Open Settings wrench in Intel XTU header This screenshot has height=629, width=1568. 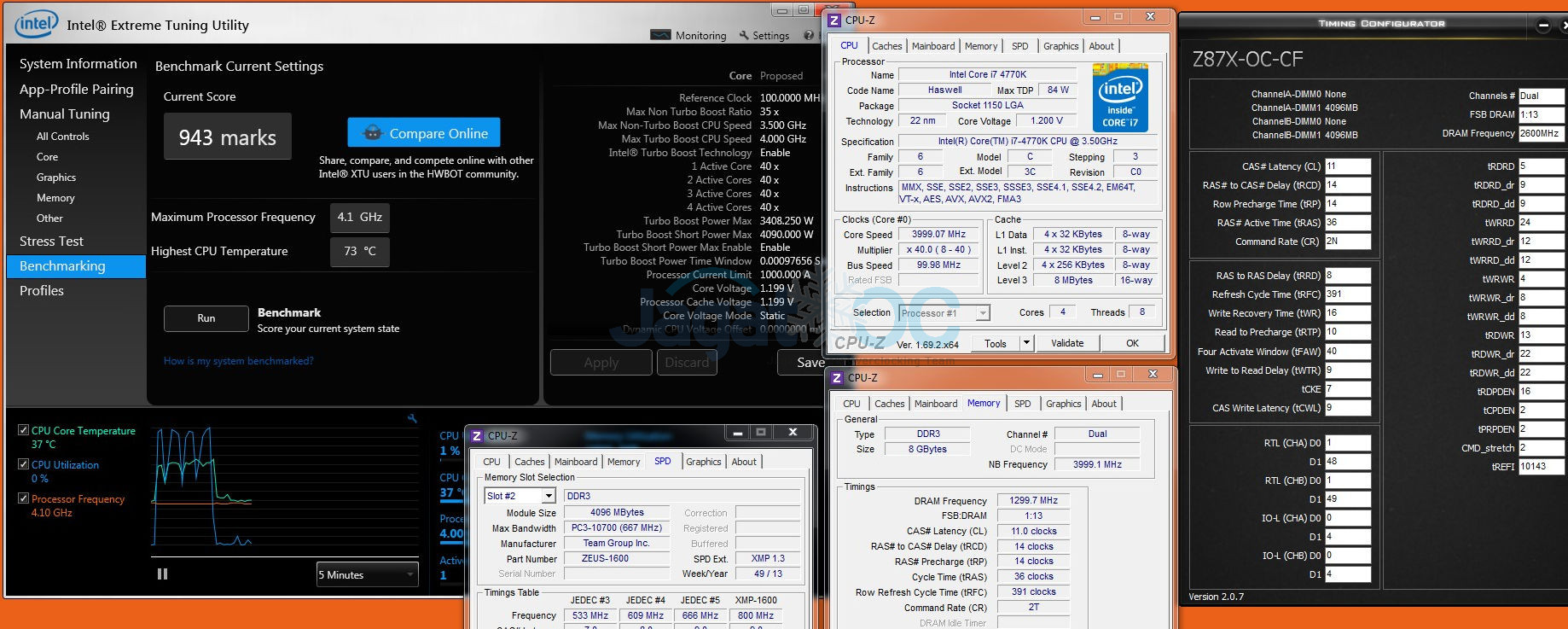tap(744, 35)
